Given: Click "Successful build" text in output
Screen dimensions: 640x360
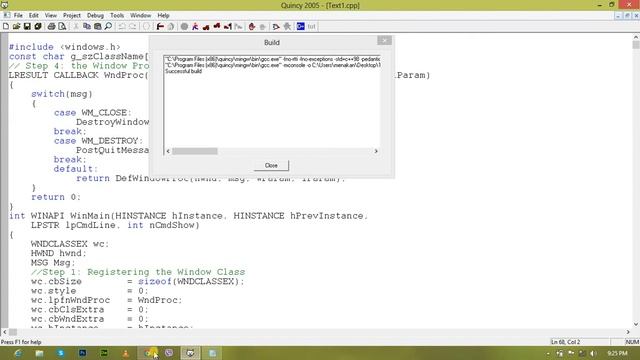Looking at the screenshot, I should pos(184,71).
